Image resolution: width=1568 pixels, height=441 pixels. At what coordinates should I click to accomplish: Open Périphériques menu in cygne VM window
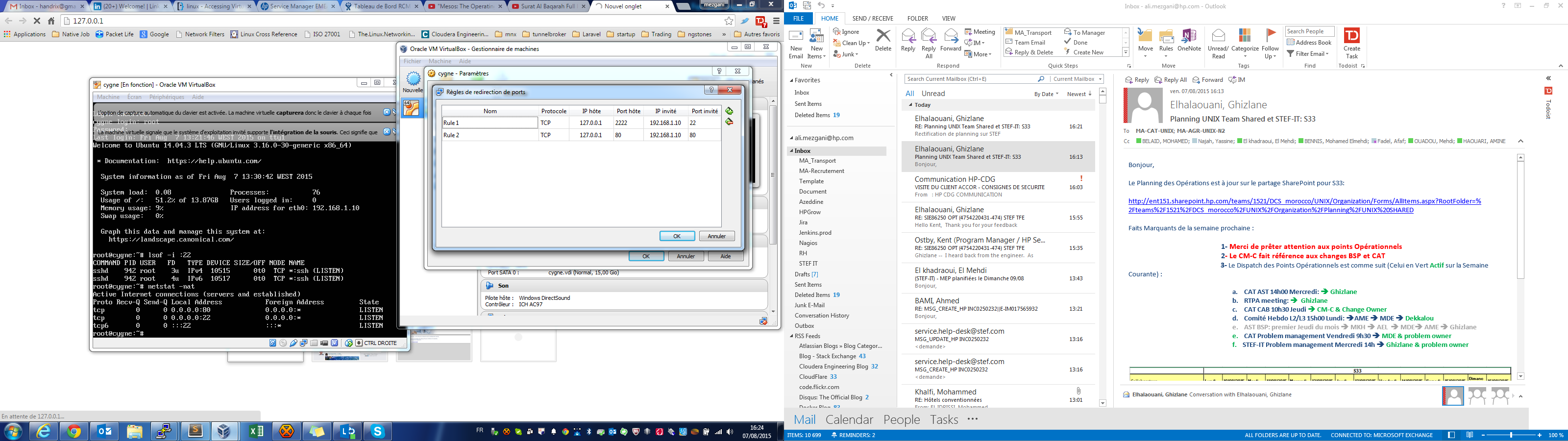tap(166, 97)
